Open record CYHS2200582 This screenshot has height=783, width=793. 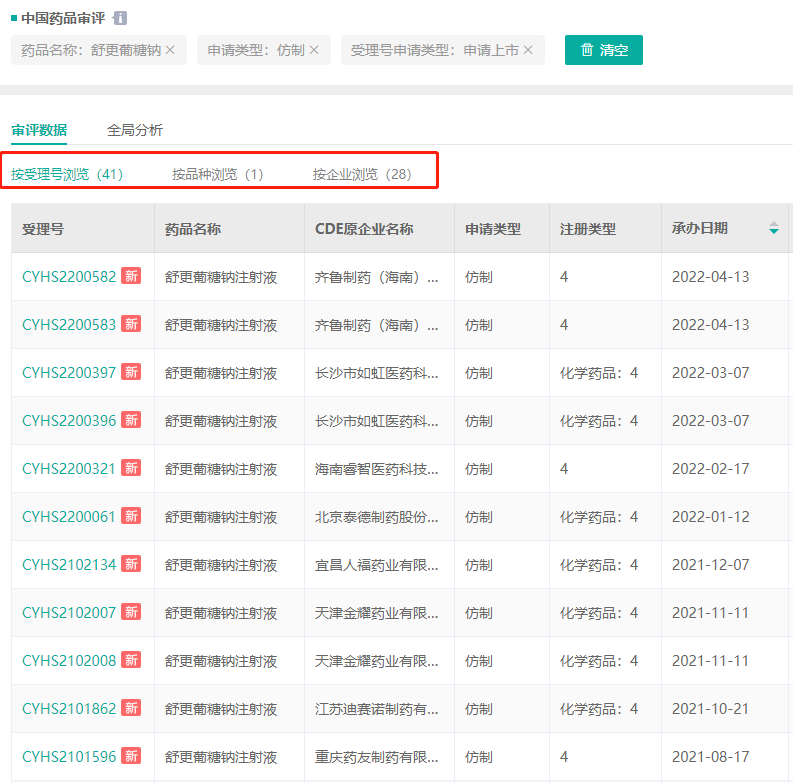coord(69,277)
